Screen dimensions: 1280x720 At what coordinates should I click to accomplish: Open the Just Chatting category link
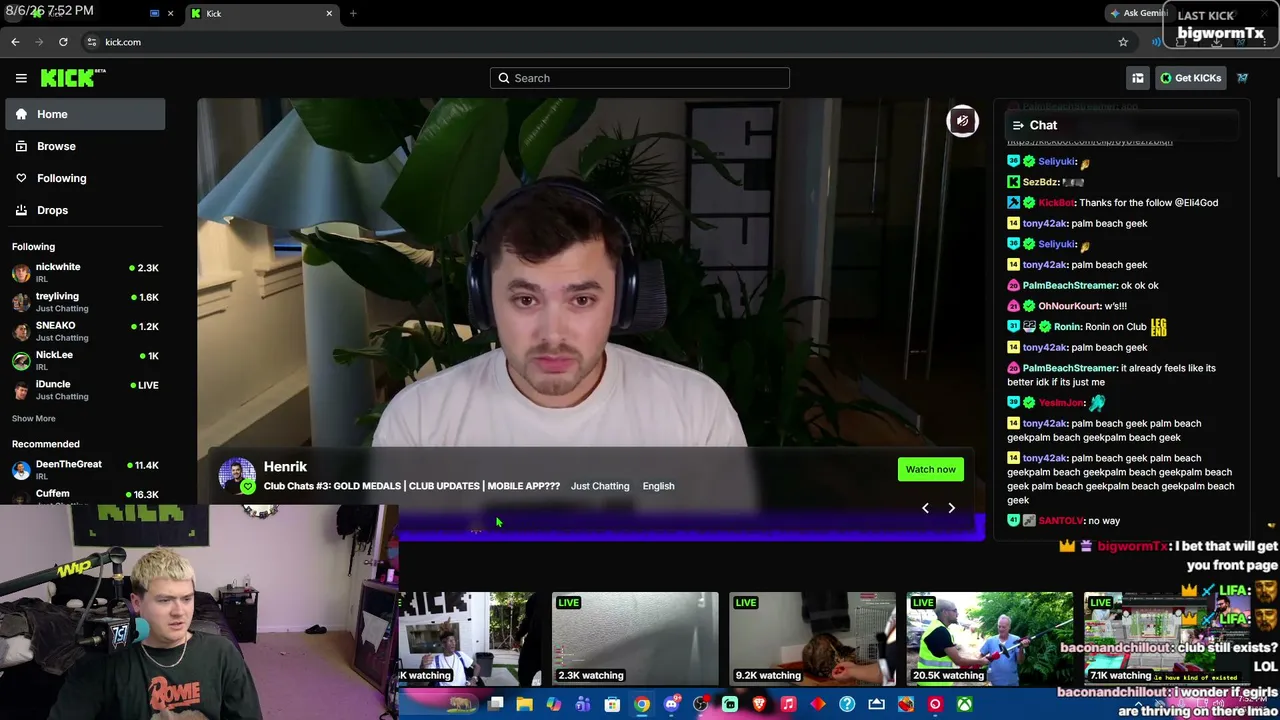(x=600, y=486)
